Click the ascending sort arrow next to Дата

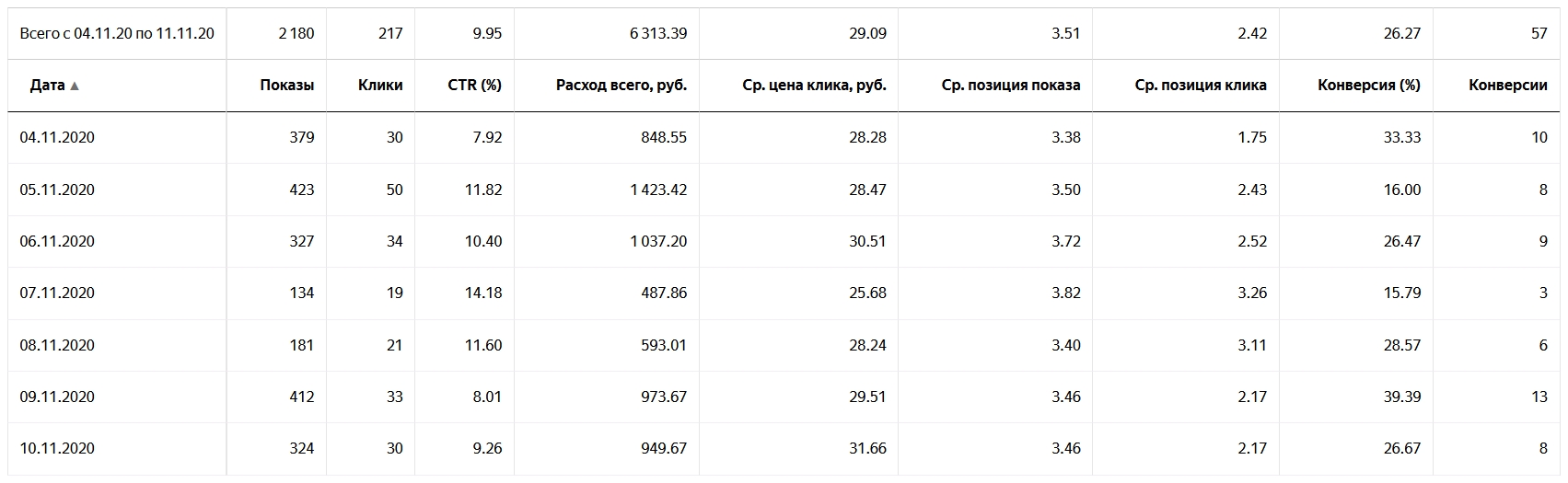[x=75, y=86]
